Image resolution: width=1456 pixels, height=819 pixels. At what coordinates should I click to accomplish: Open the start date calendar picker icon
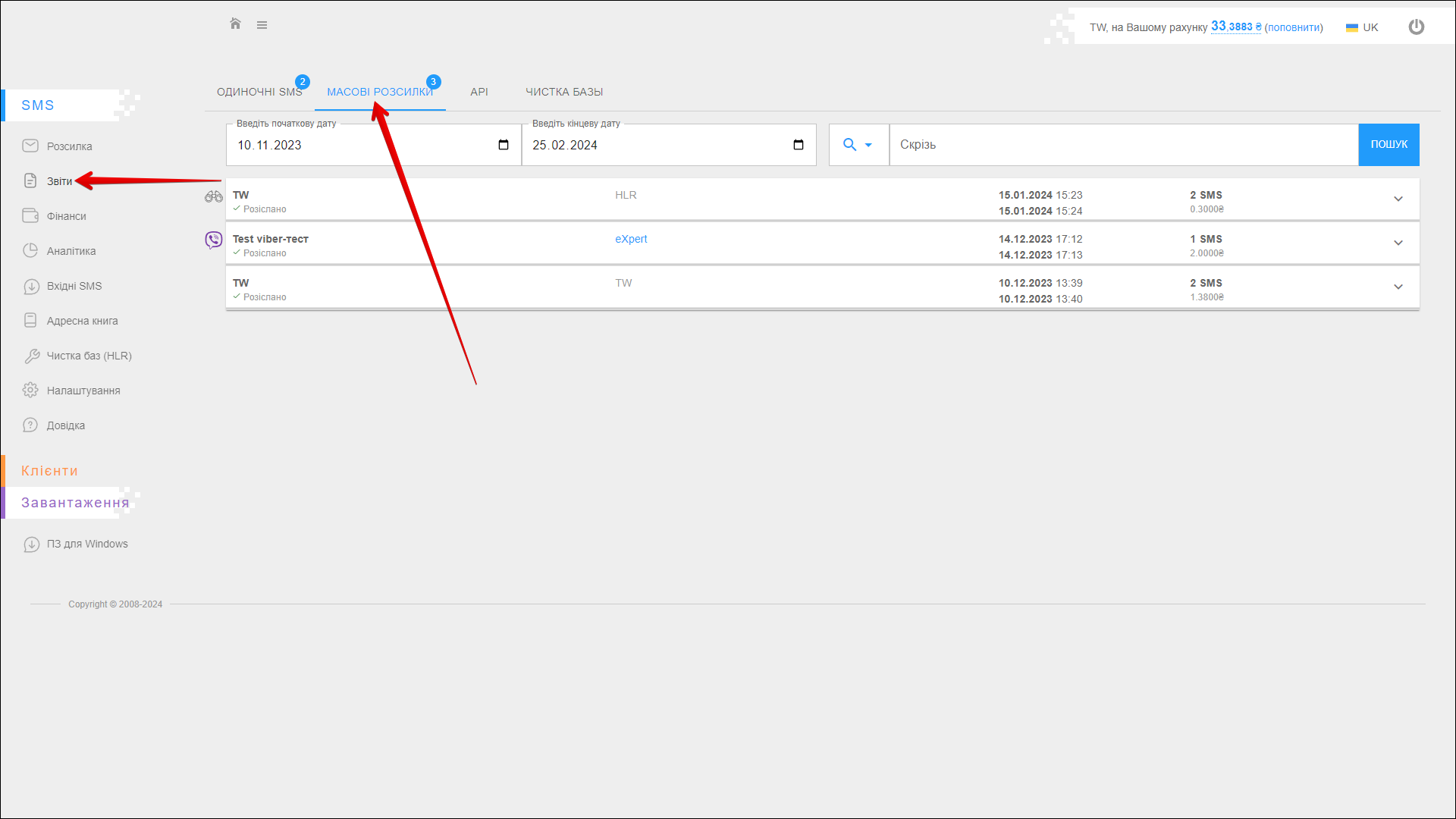coord(504,145)
